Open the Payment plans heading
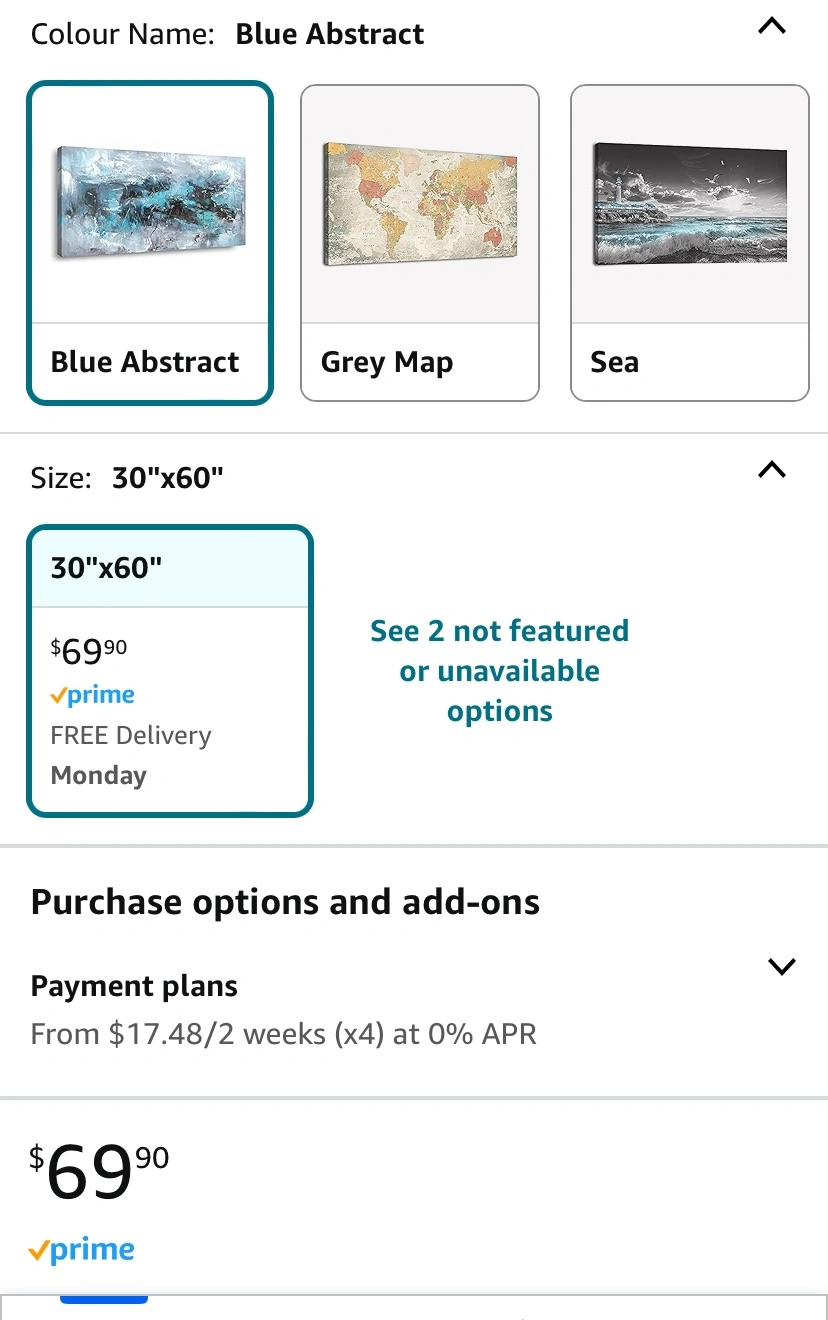This screenshot has height=1320, width=828. [134, 986]
